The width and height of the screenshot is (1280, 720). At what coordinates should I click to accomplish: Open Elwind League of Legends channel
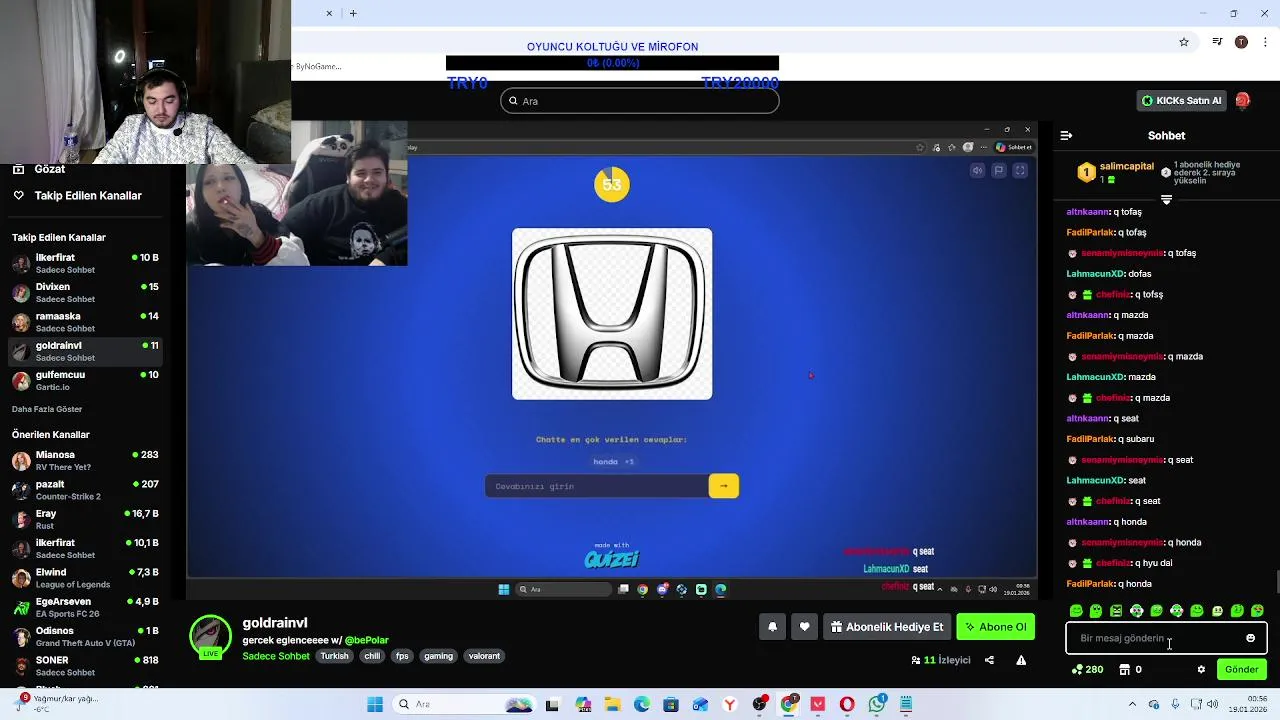(x=86, y=578)
